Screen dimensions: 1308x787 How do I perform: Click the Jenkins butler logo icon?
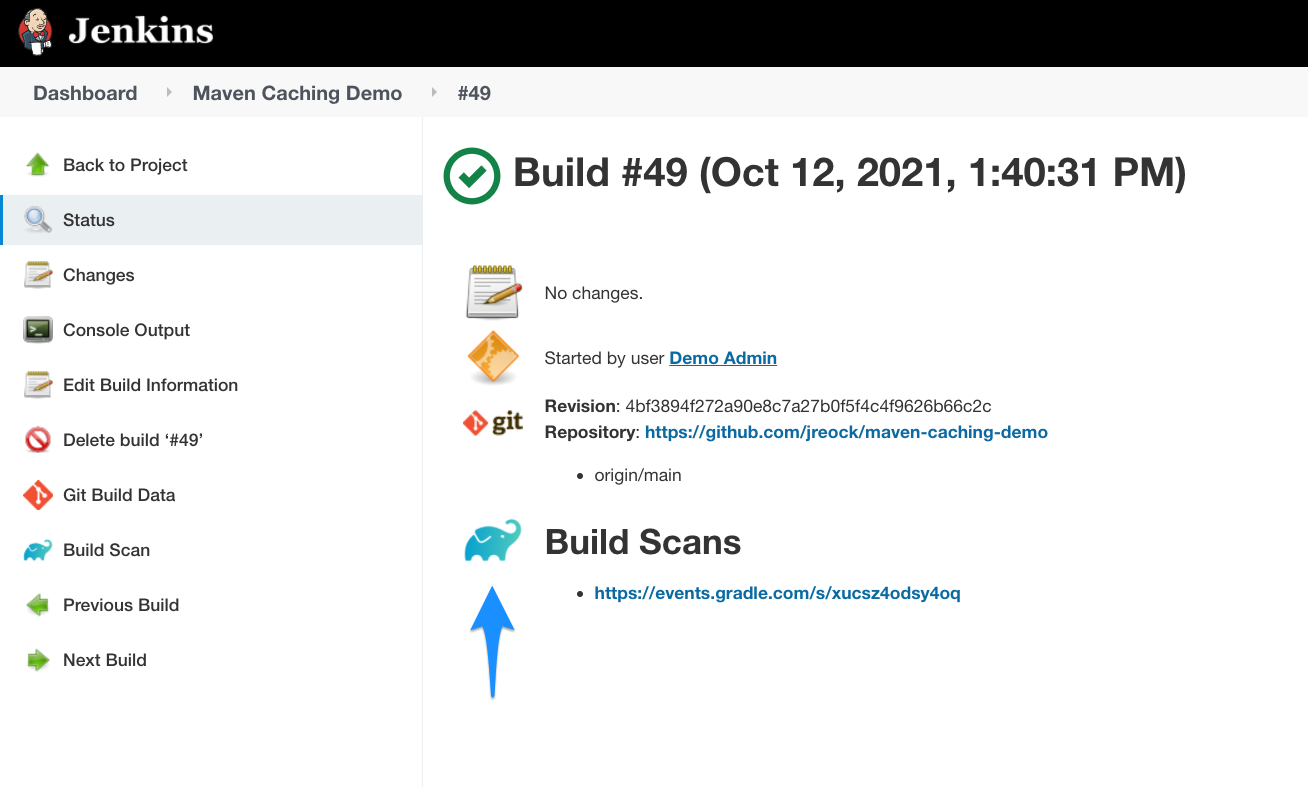click(35, 31)
